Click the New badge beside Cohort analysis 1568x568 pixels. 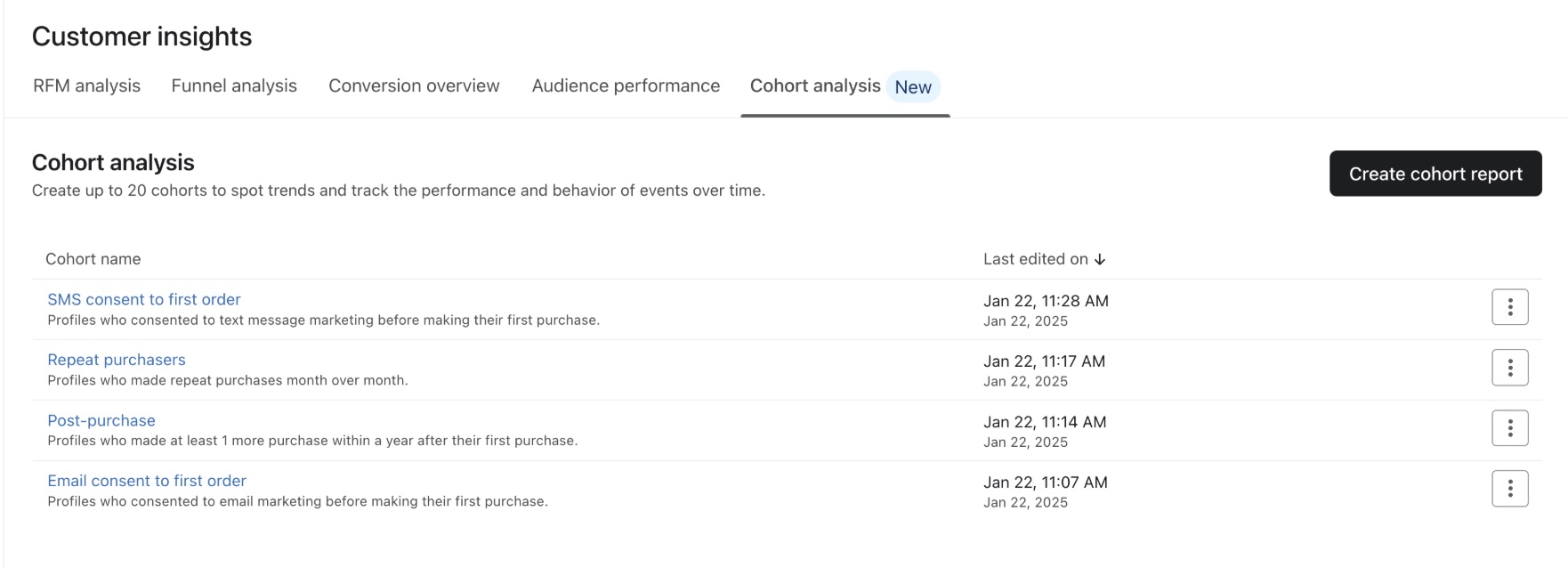coord(913,87)
